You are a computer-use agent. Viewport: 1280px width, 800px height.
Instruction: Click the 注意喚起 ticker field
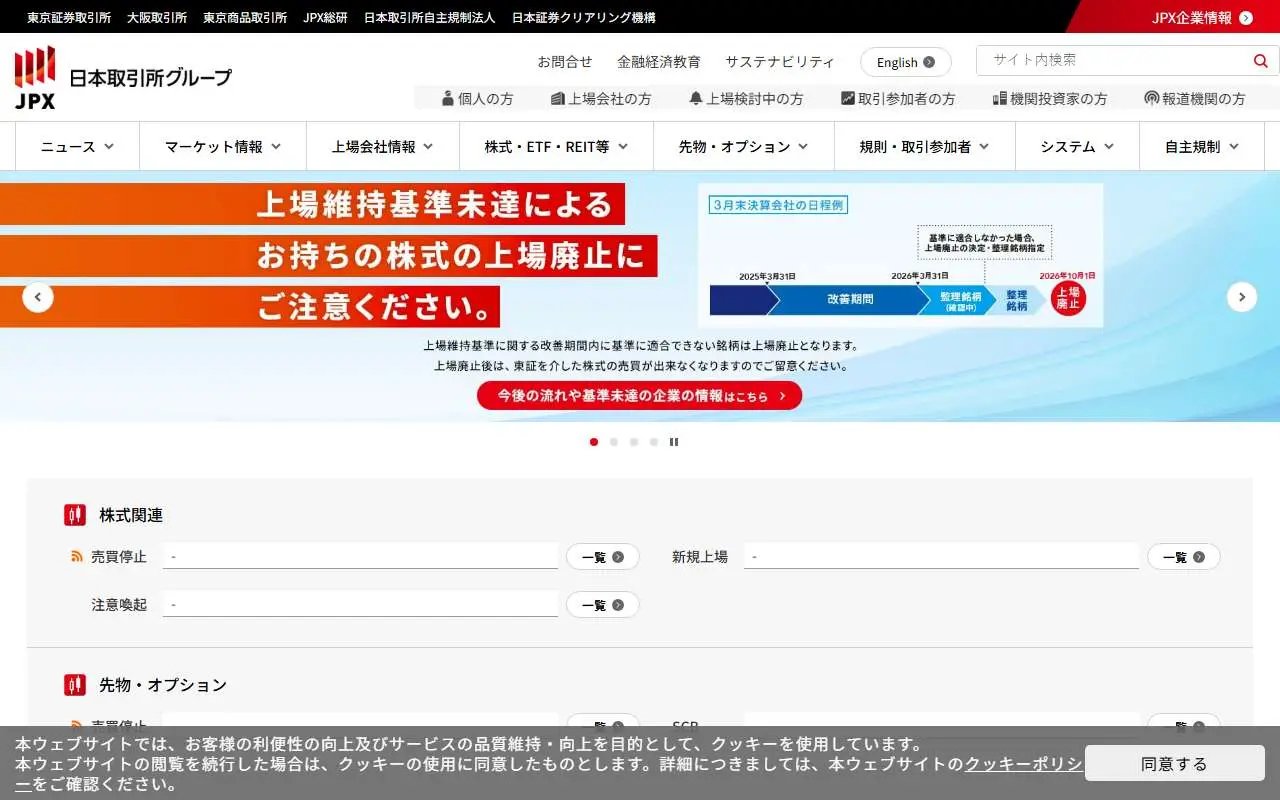[x=360, y=604]
